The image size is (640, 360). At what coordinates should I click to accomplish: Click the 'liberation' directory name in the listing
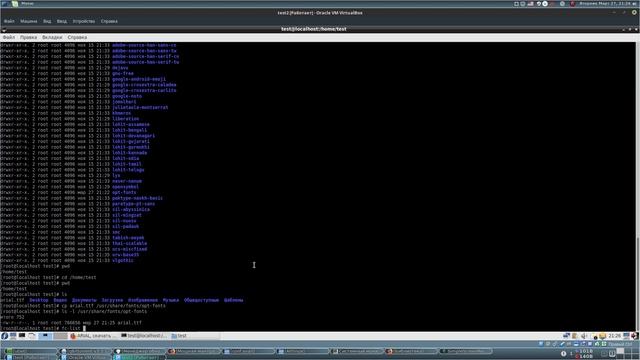tap(126, 119)
